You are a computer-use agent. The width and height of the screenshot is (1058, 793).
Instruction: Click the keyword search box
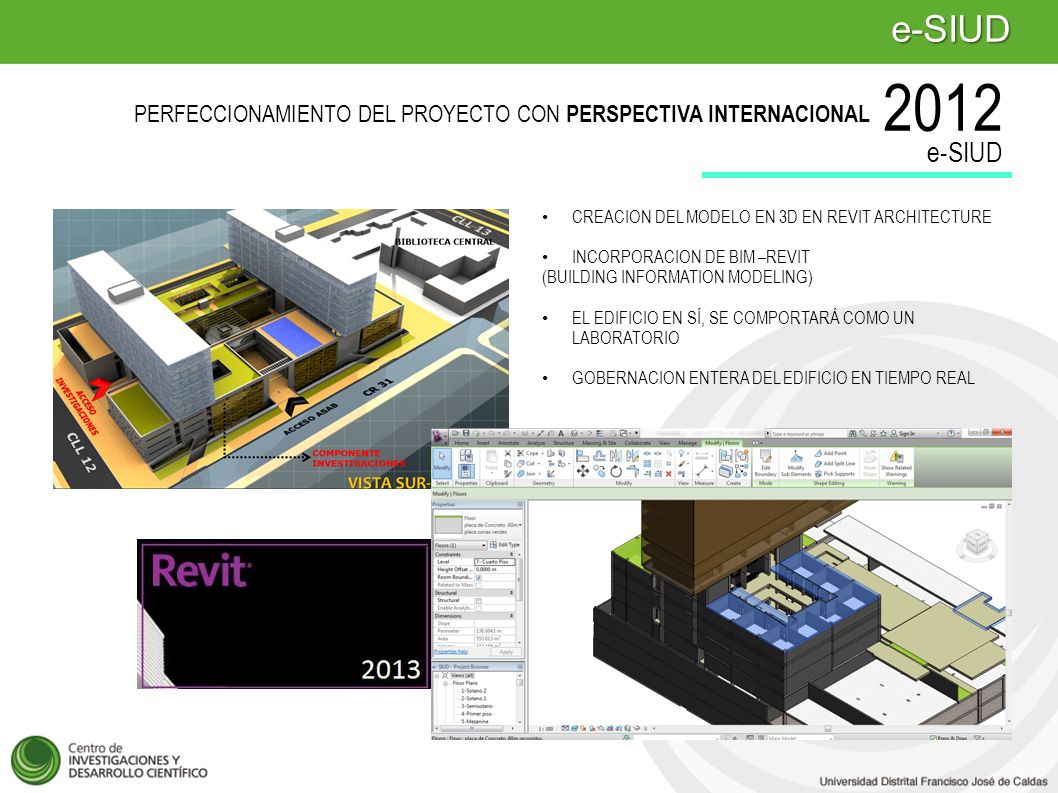pos(808,434)
